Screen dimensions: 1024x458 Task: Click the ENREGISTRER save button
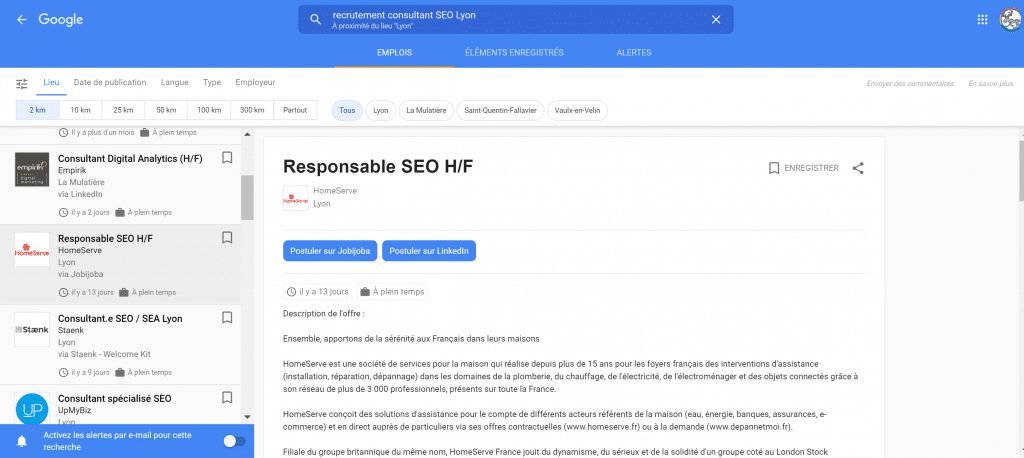pos(804,168)
